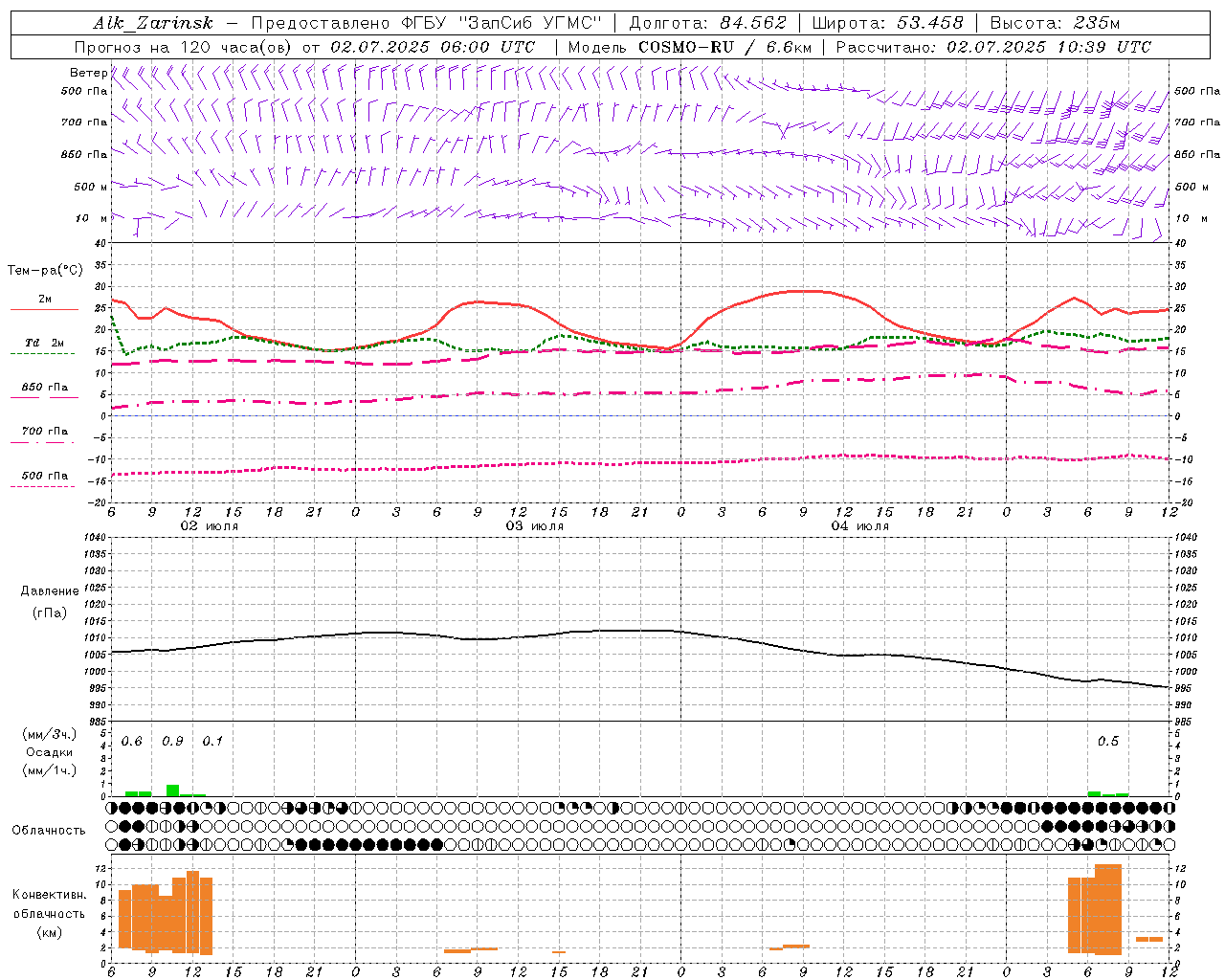This screenshot has width=1225, height=980.
Task: Click the longitude value 84.562
Action: point(752,23)
